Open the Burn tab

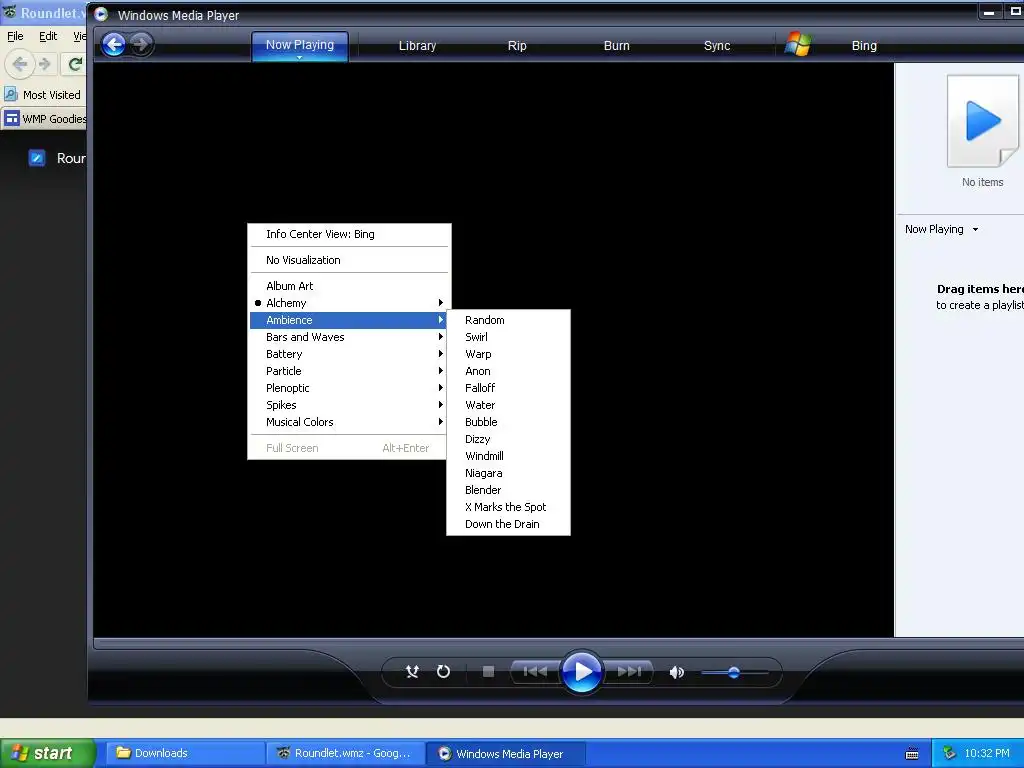[616, 46]
